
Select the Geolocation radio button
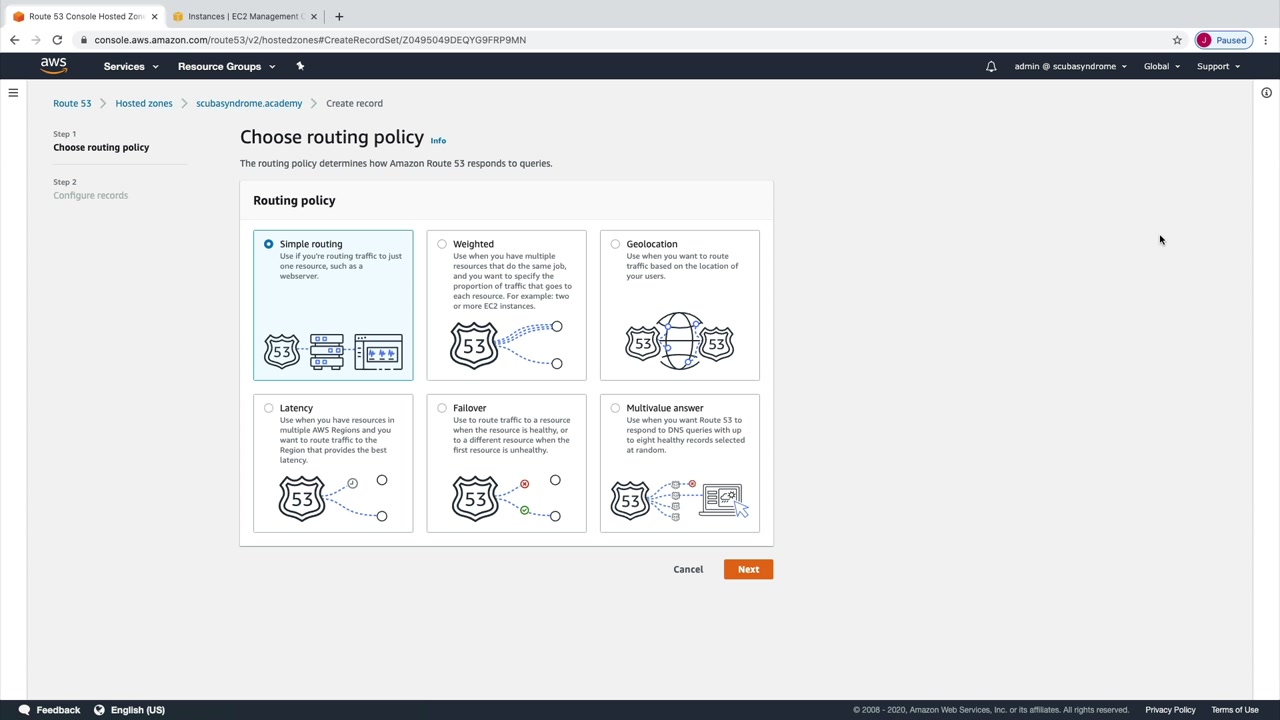(615, 244)
